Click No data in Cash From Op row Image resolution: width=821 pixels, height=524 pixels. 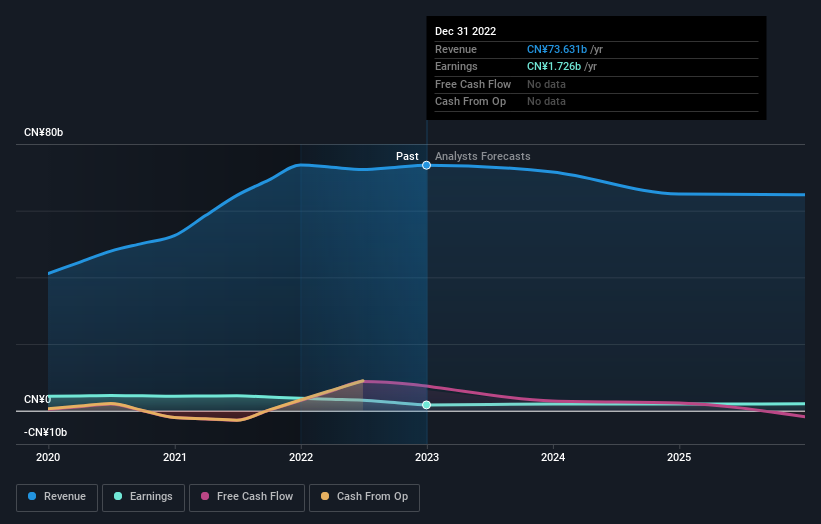(x=546, y=102)
